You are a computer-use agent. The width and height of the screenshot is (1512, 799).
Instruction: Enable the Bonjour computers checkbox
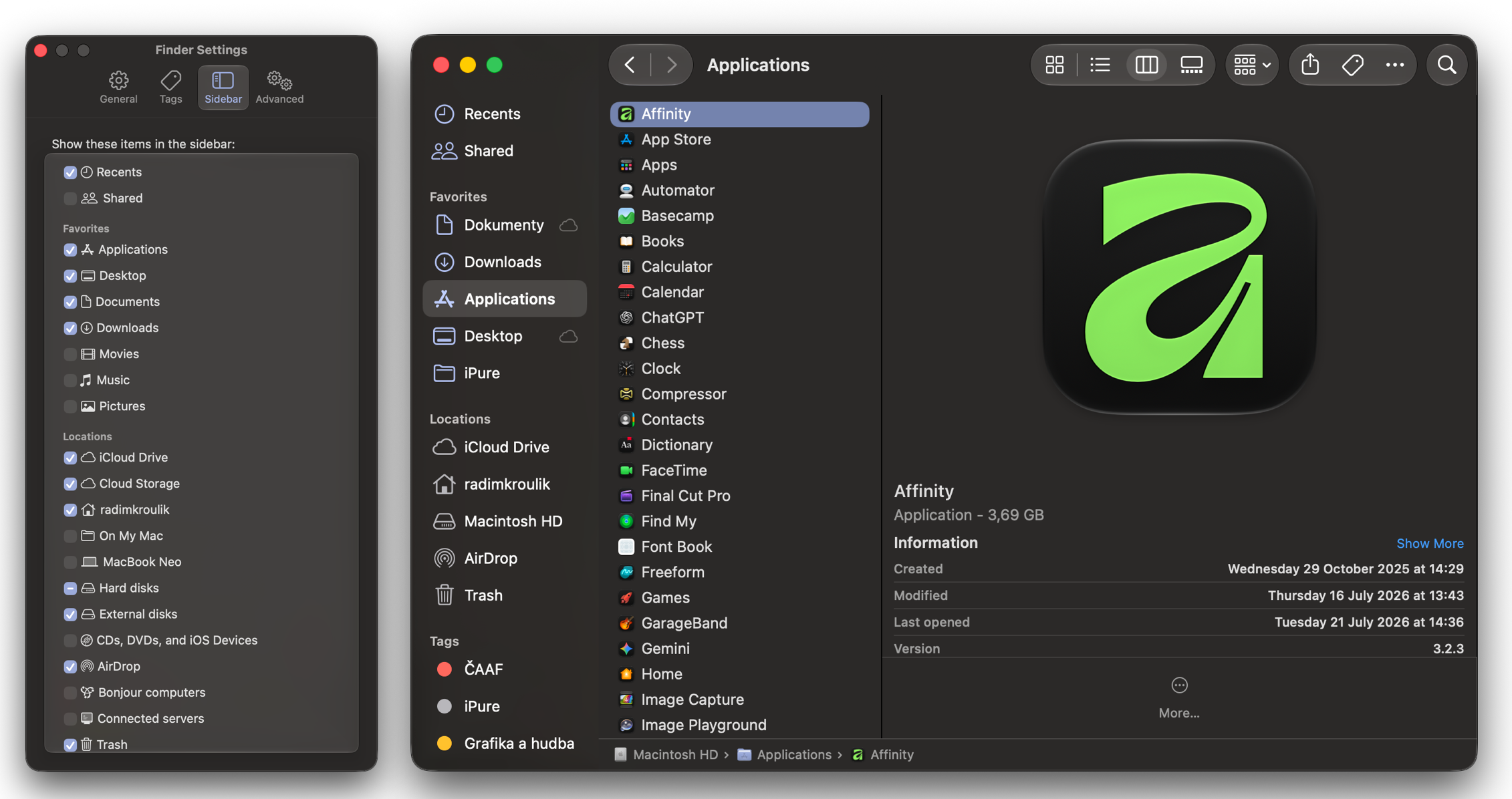(x=70, y=693)
